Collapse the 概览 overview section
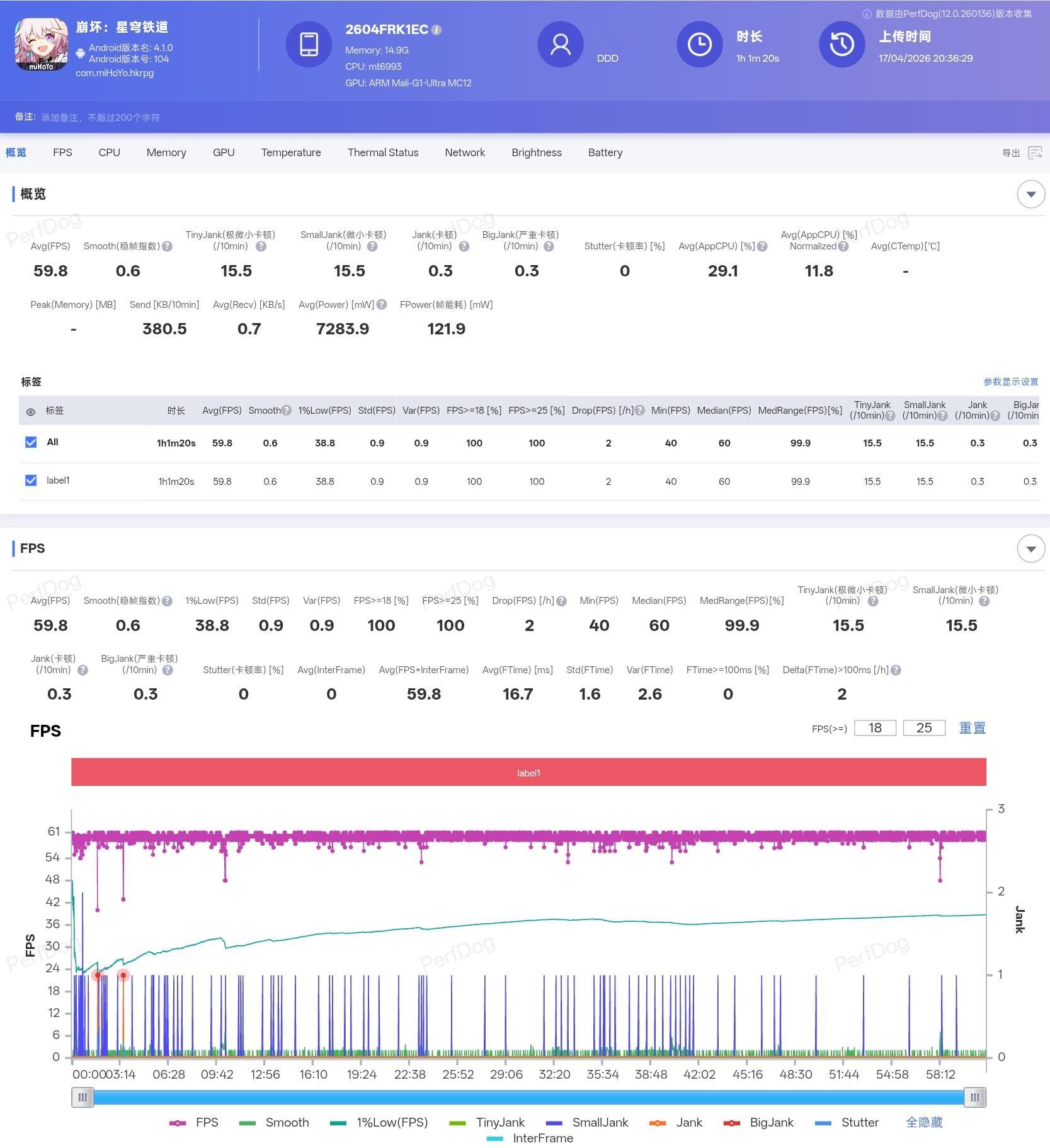The width and height of the screenshot is (1050, 1148). [1030, 194]
